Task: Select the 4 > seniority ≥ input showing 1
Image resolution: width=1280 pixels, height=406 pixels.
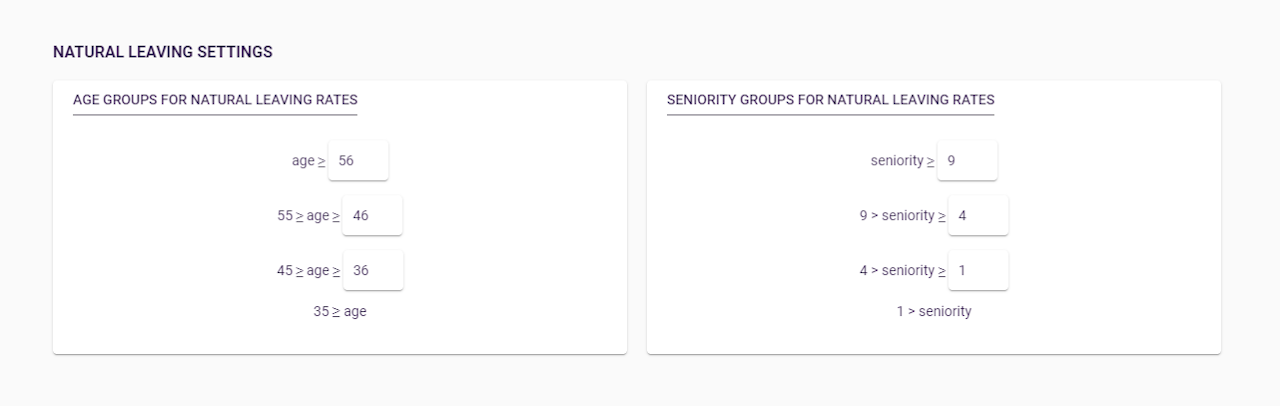Action: tap(978, 271)
